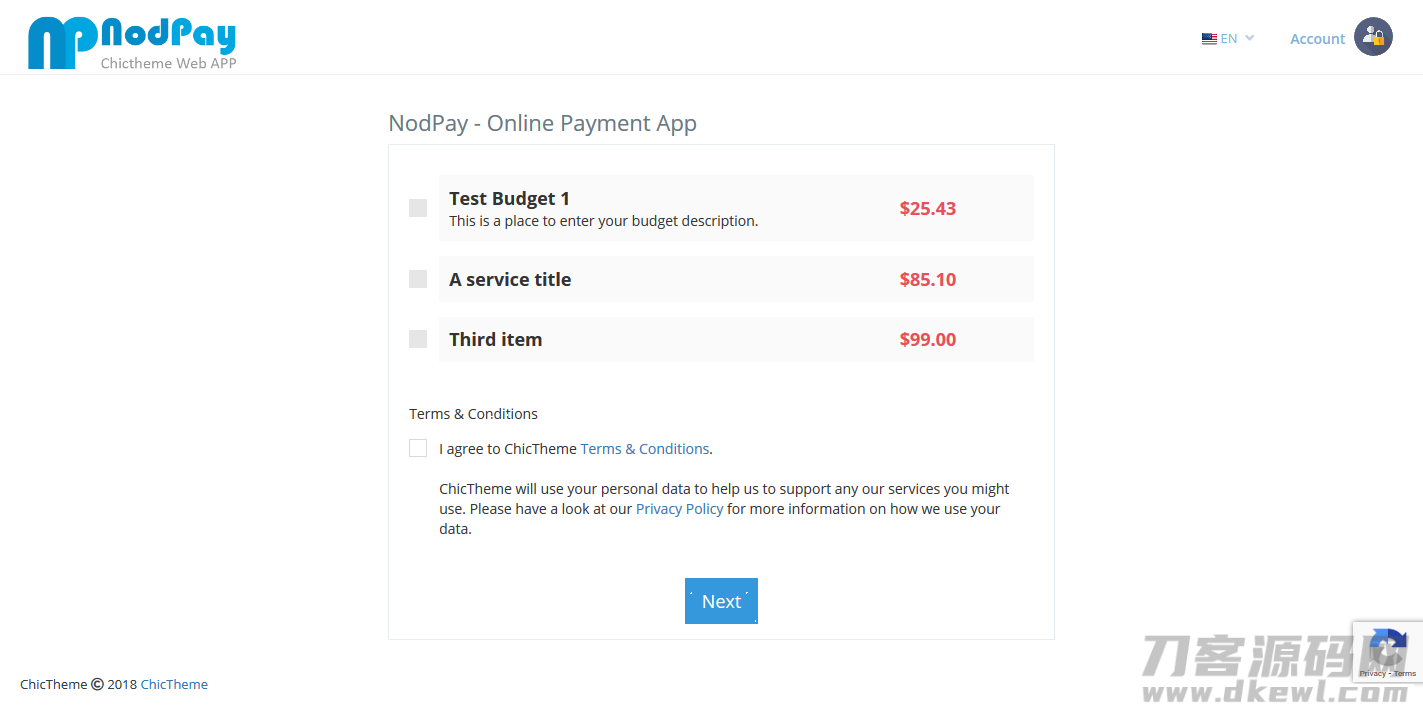Open reCAPTCHA Terms link
The height and width of the screenshot is (709, 1423).
1405,674
